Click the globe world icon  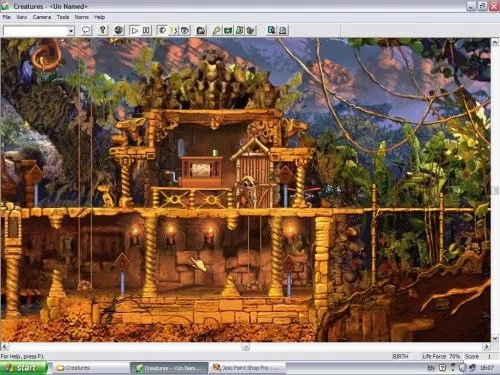119,30
